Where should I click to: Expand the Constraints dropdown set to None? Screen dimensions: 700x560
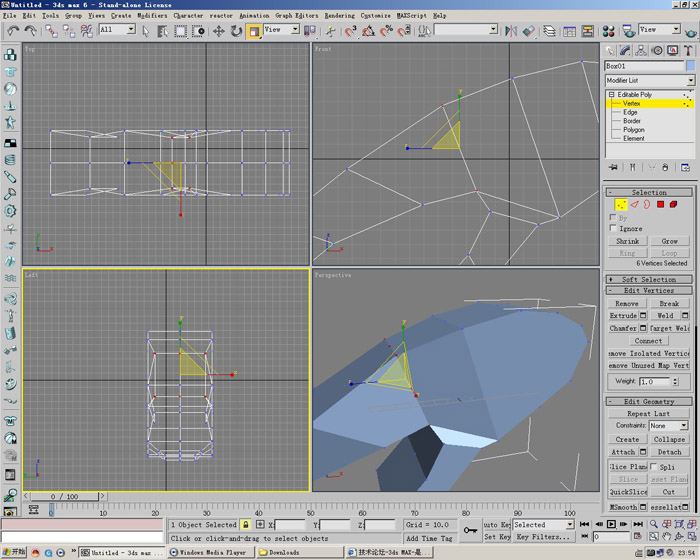pyautogui.click(x=683, y=426)
